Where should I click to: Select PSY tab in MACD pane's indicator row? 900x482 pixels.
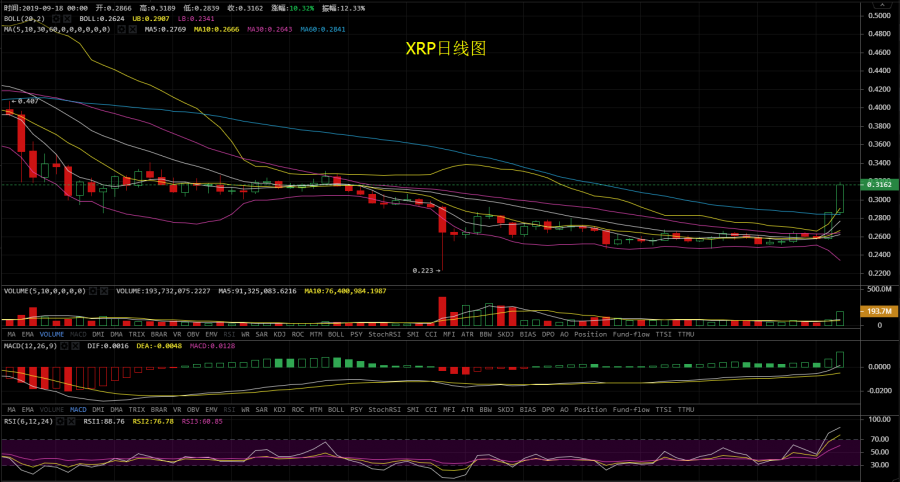356,410
